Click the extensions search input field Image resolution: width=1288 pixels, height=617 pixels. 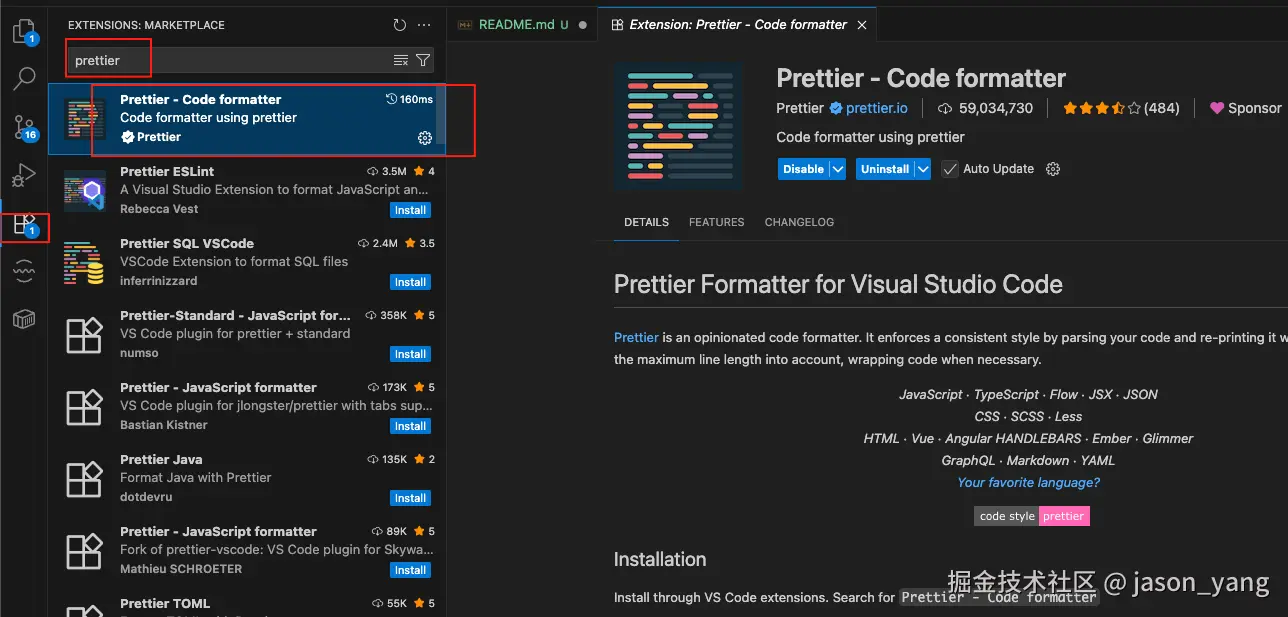pos(230,61)
